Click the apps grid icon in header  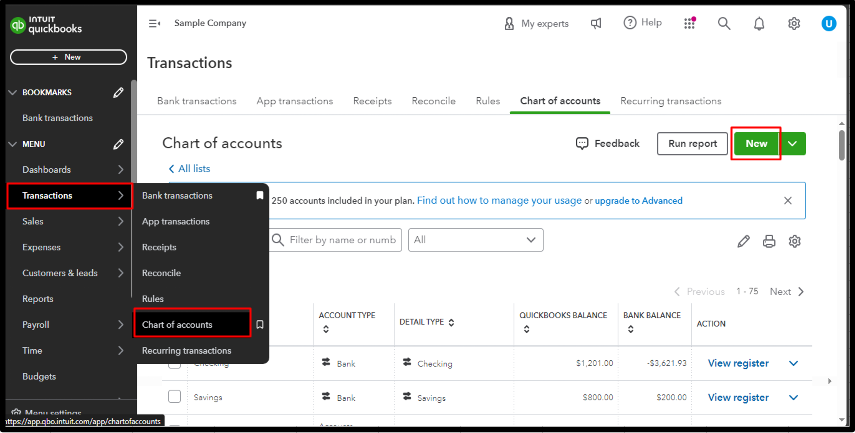coord(690,23)
